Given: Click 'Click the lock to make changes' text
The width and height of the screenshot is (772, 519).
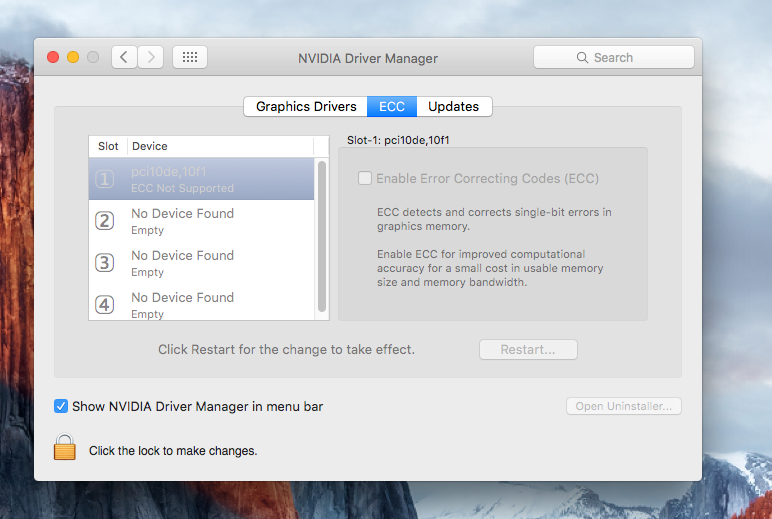Looking at the screenshot, I should point(173,451).
